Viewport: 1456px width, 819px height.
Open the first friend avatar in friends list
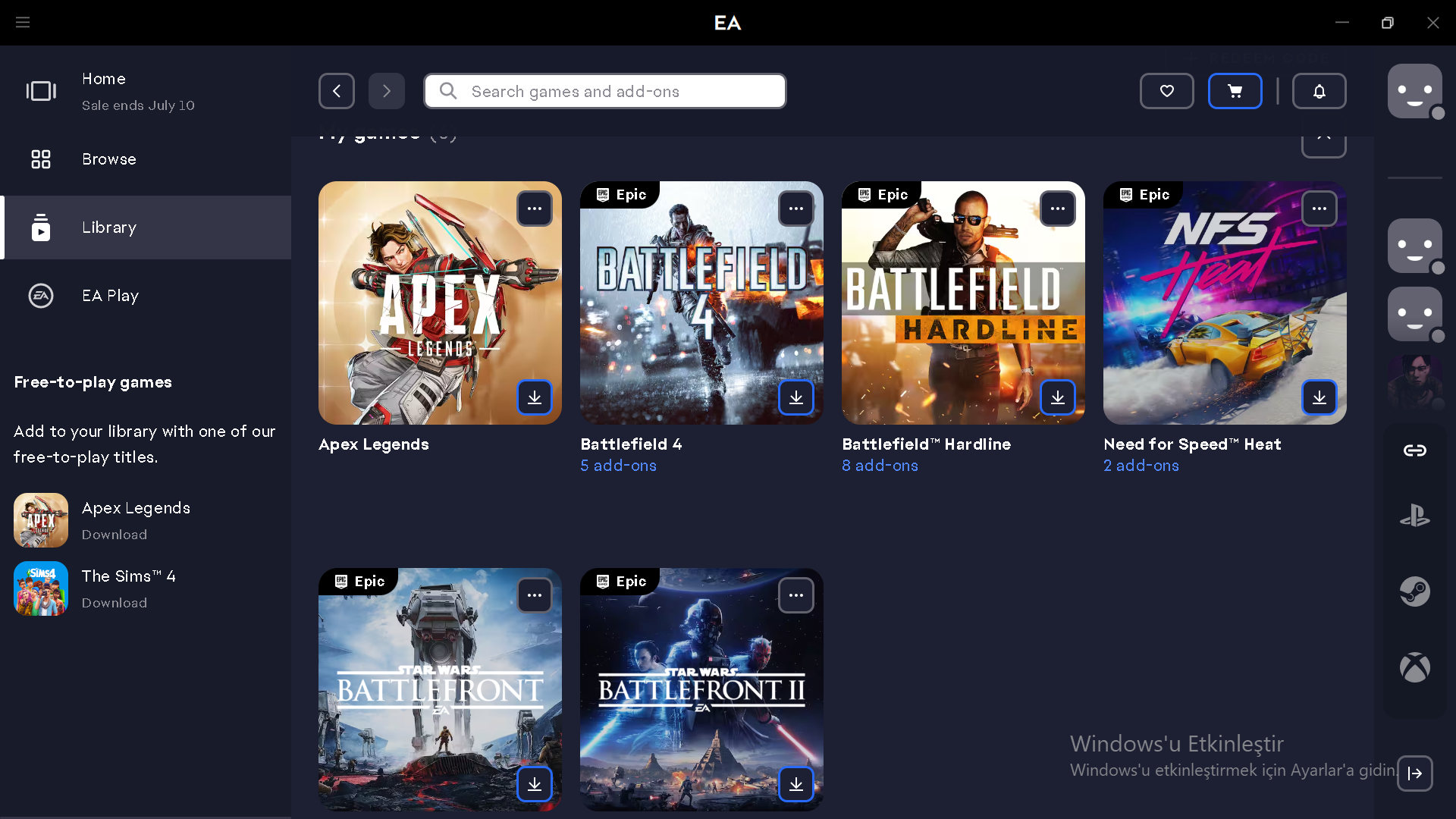[x=1415, y=246]
